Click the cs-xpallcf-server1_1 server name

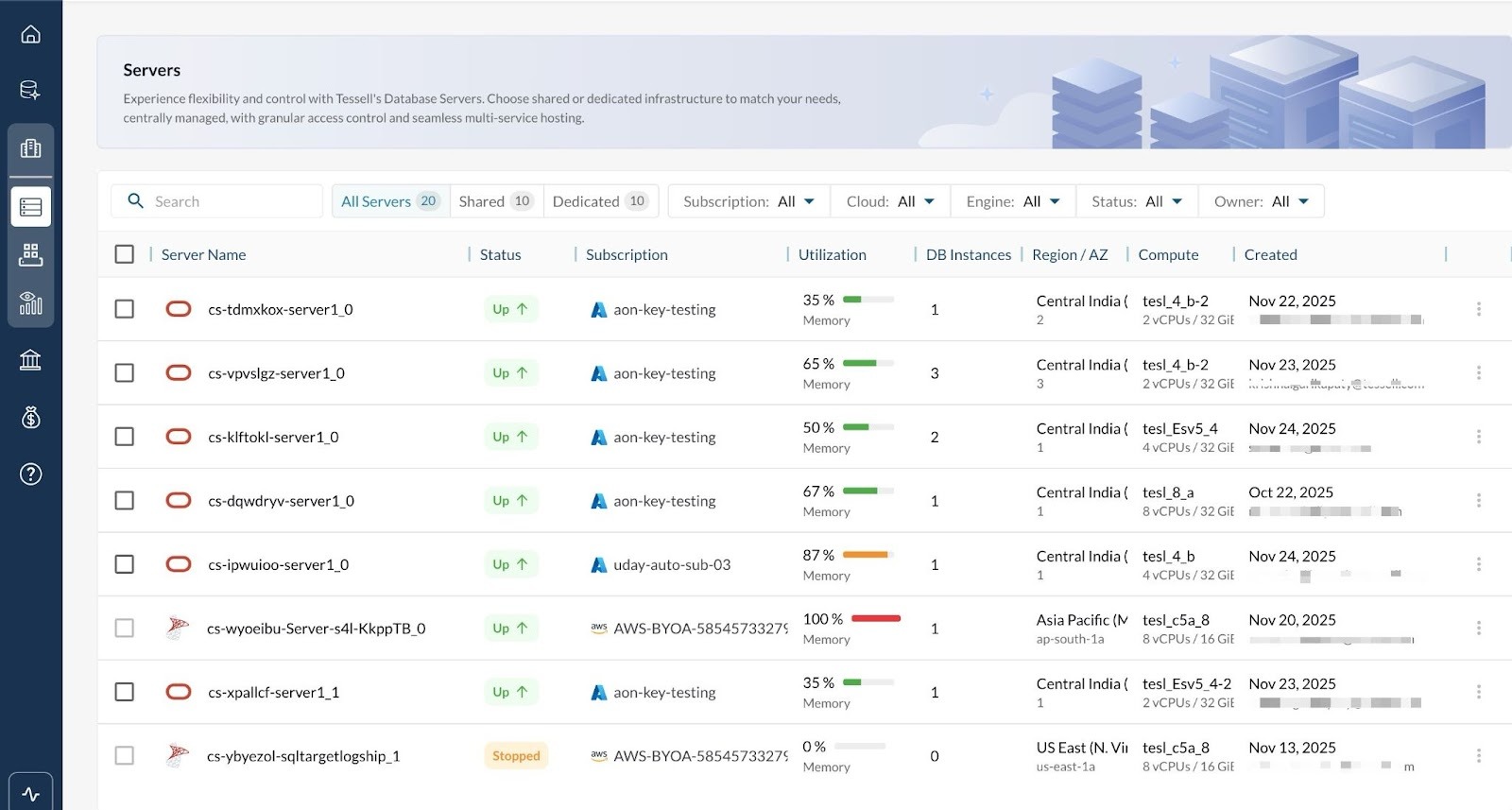click(273, 693)
